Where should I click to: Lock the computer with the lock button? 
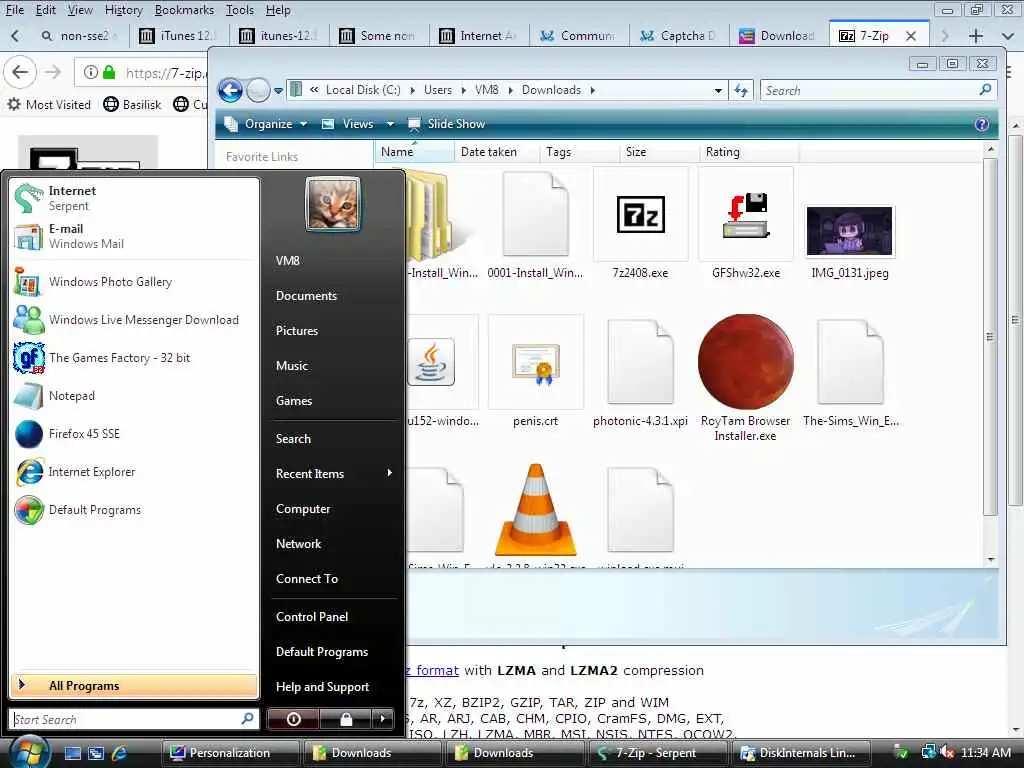tap(345, 719)
